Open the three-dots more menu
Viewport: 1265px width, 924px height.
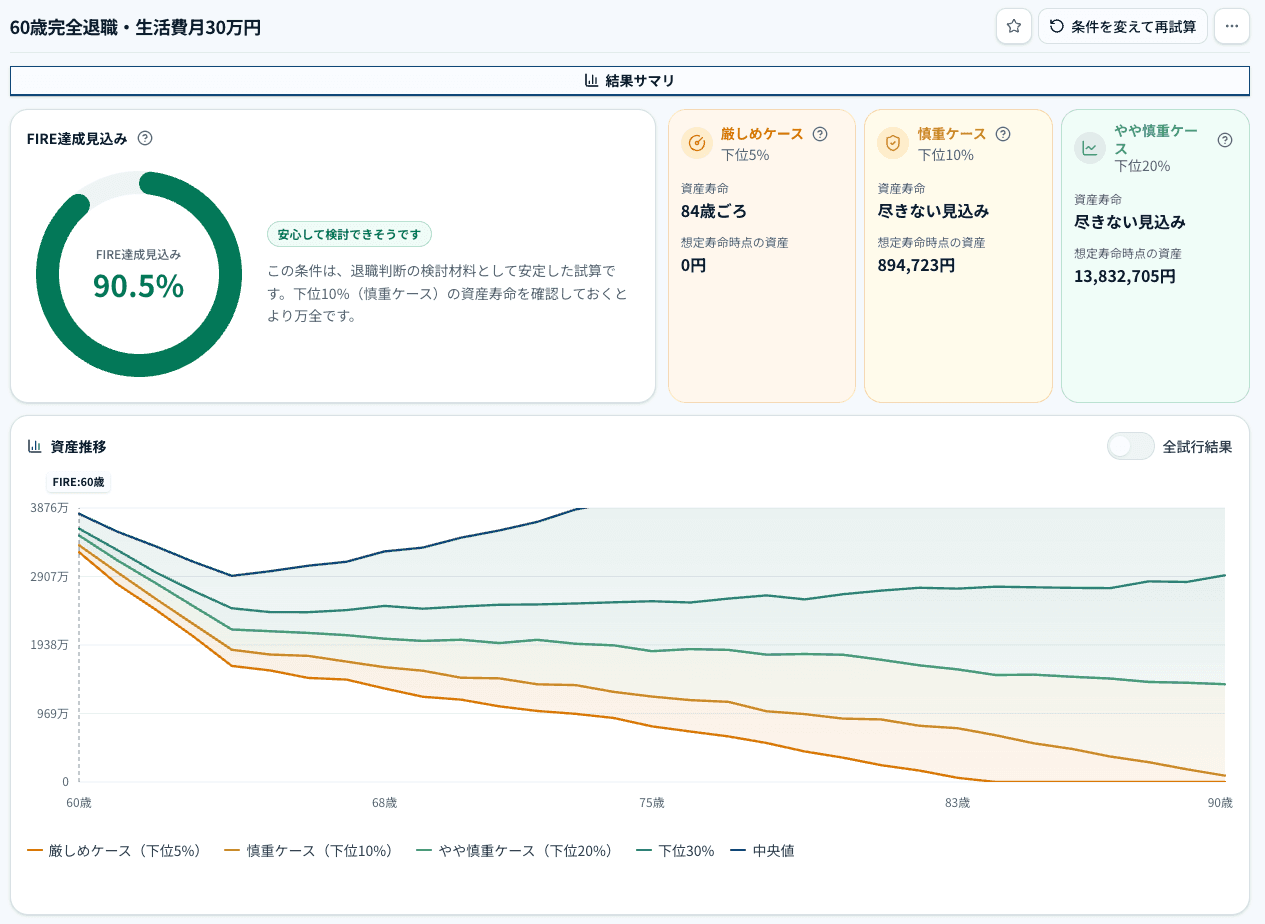pos(1232,26)
